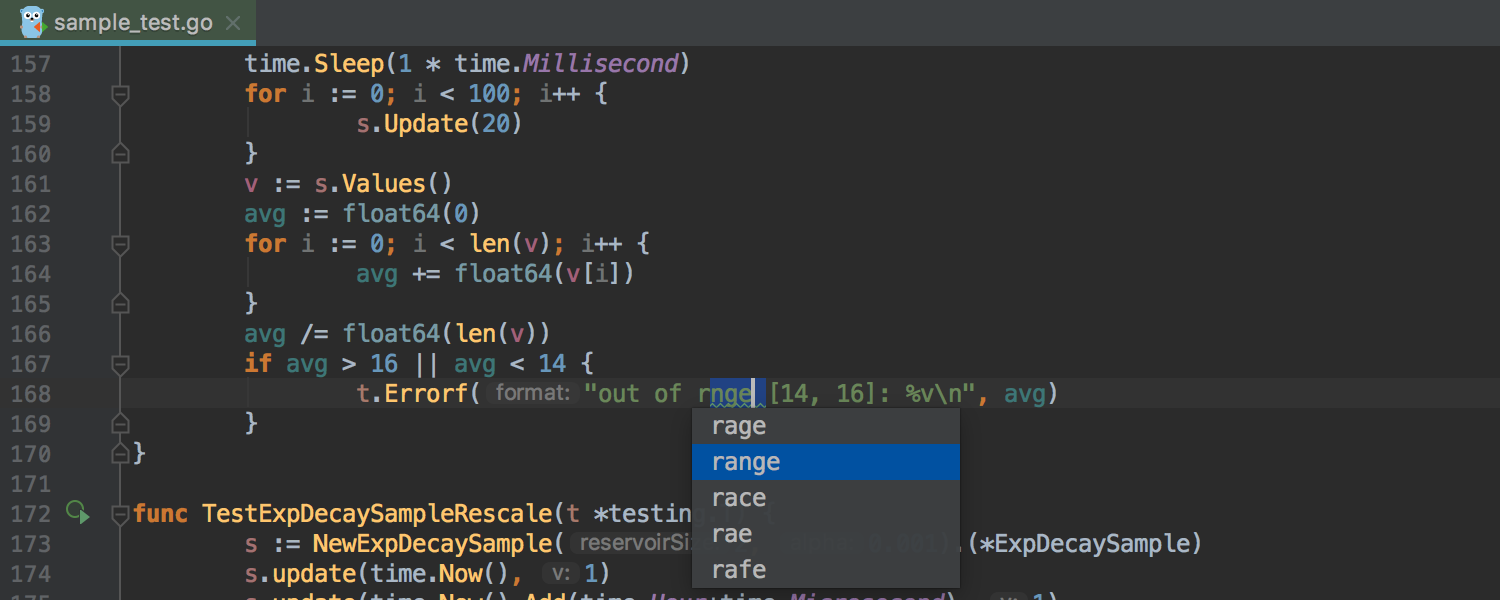
Task: Collapse the for loop starting on line 163
Action: click(120, 244)
